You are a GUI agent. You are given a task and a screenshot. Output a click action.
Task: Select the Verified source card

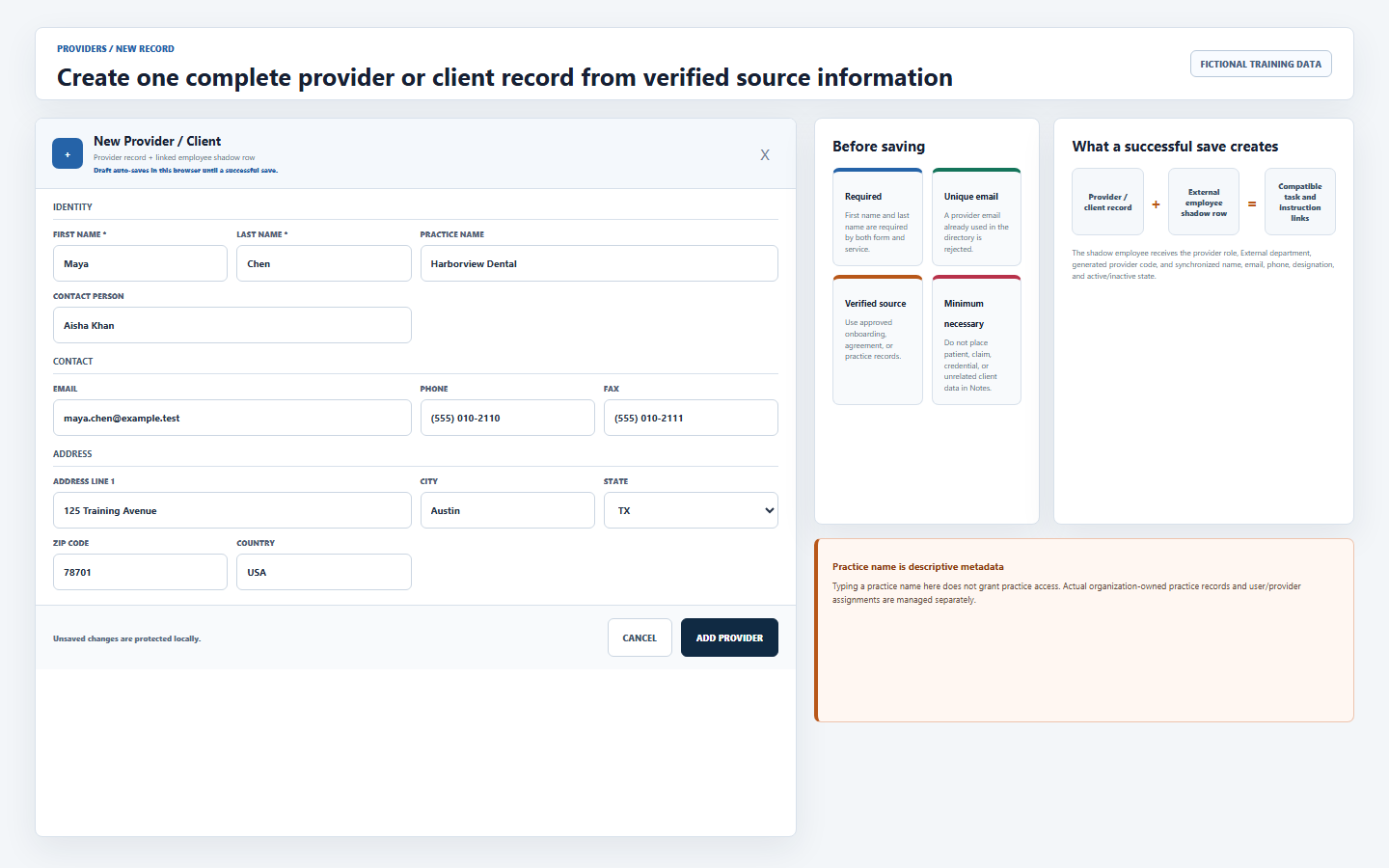[878, 339]
